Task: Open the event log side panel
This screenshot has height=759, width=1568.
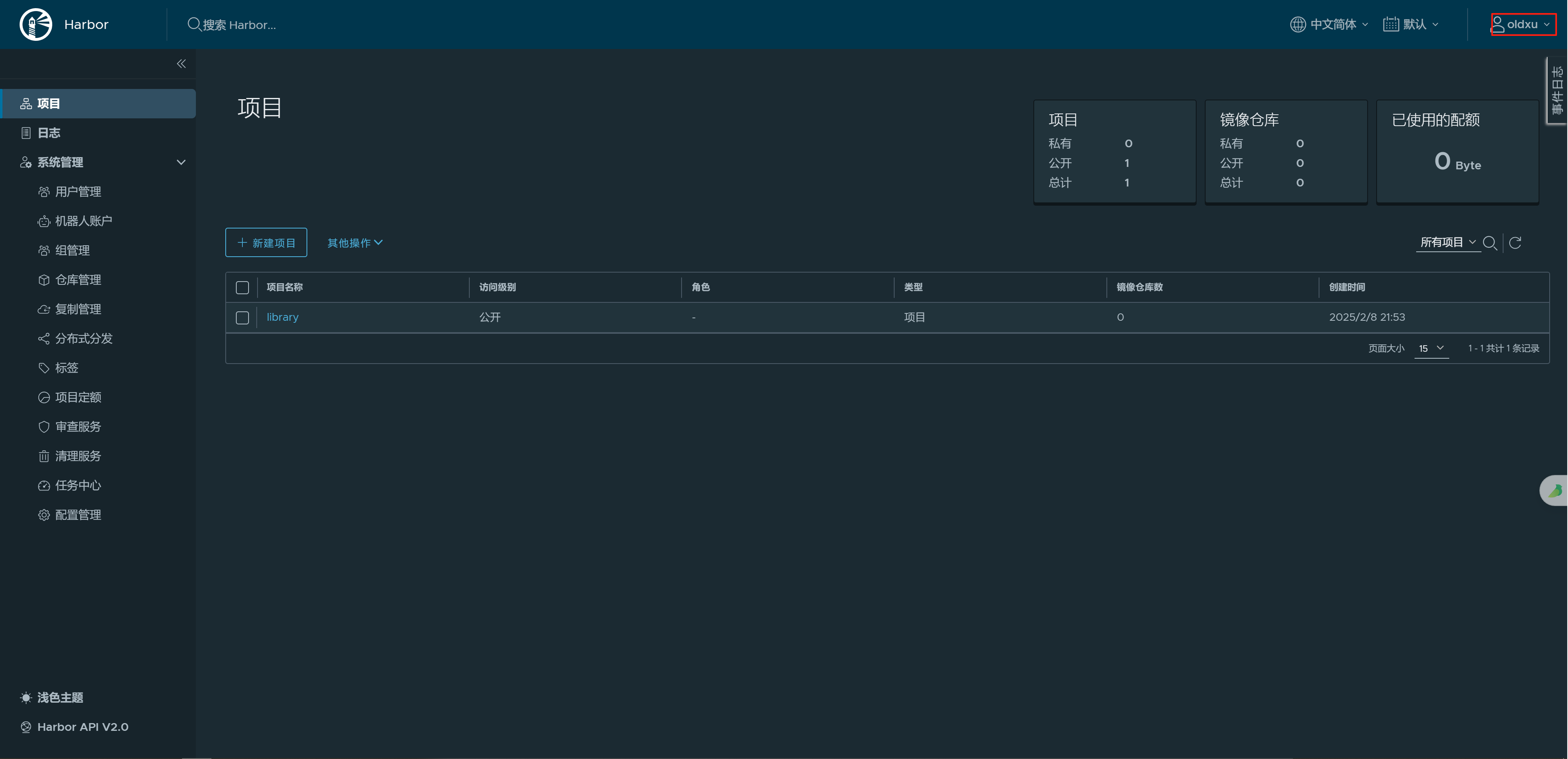Action: click(1557, 90)
